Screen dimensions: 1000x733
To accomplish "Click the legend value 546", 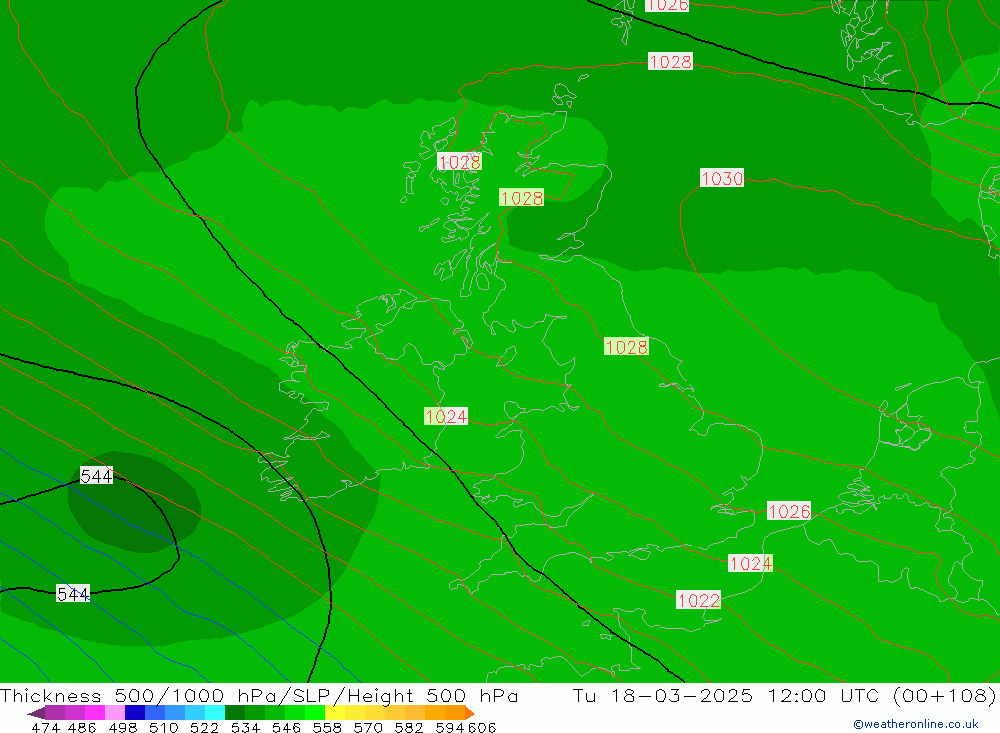I will pos(286,727).
